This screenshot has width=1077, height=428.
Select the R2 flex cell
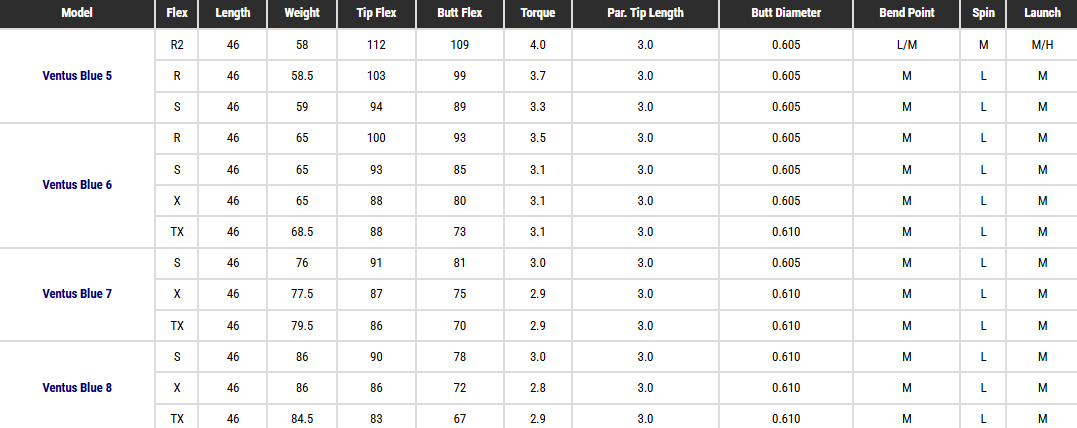pyautogui.click(x=177, y=45)
